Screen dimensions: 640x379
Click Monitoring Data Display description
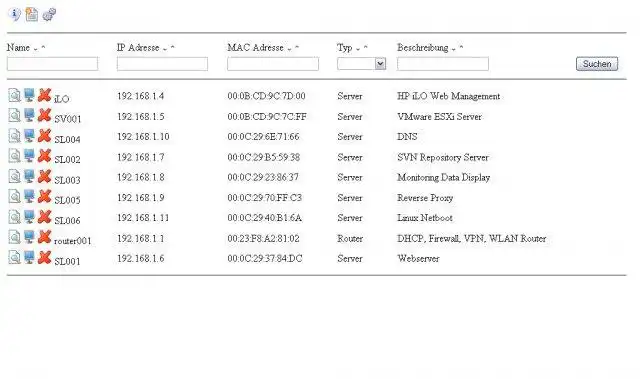point(444,178)
